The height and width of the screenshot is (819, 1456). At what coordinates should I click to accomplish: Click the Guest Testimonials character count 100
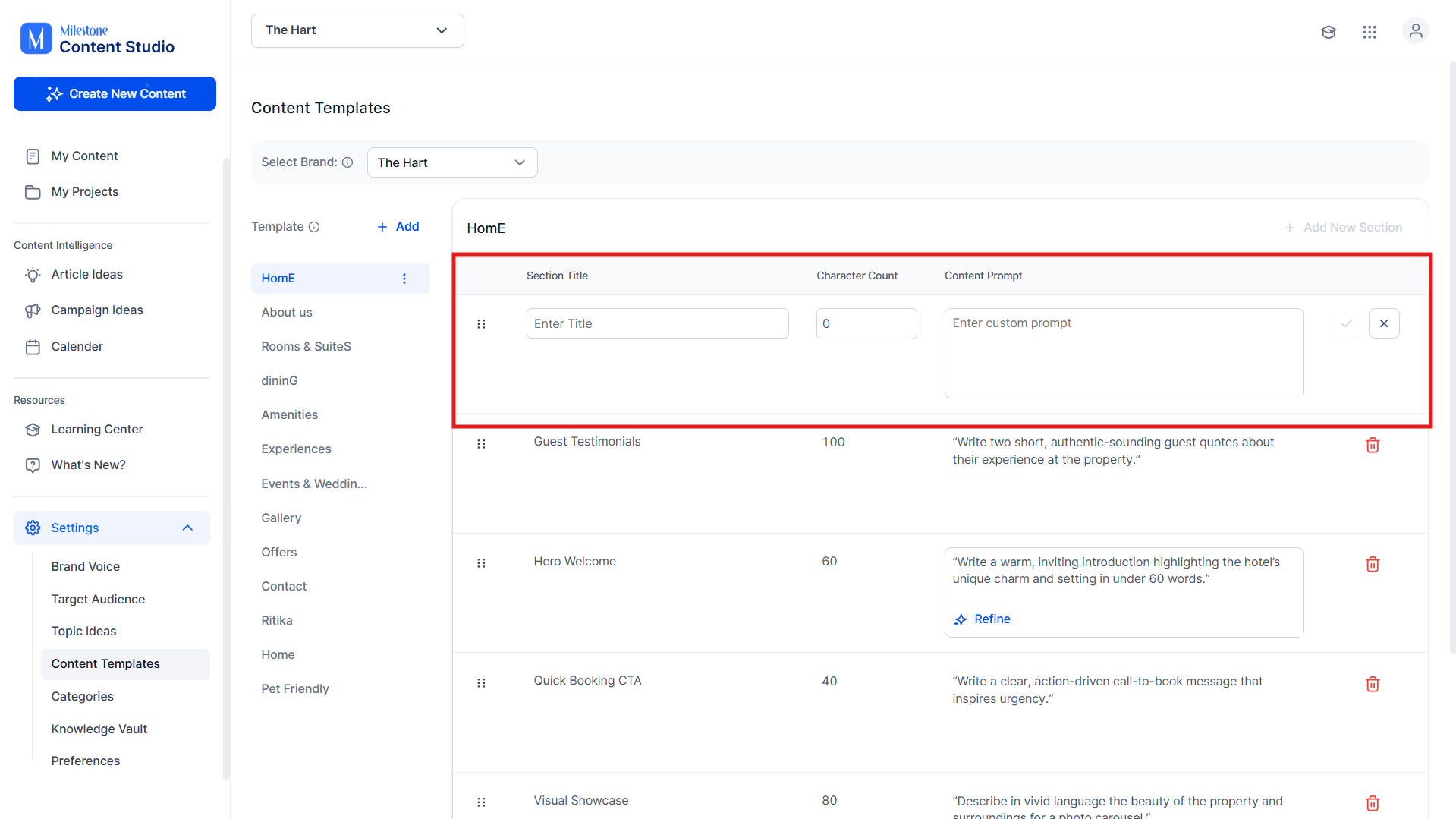(x=833, y=443)
